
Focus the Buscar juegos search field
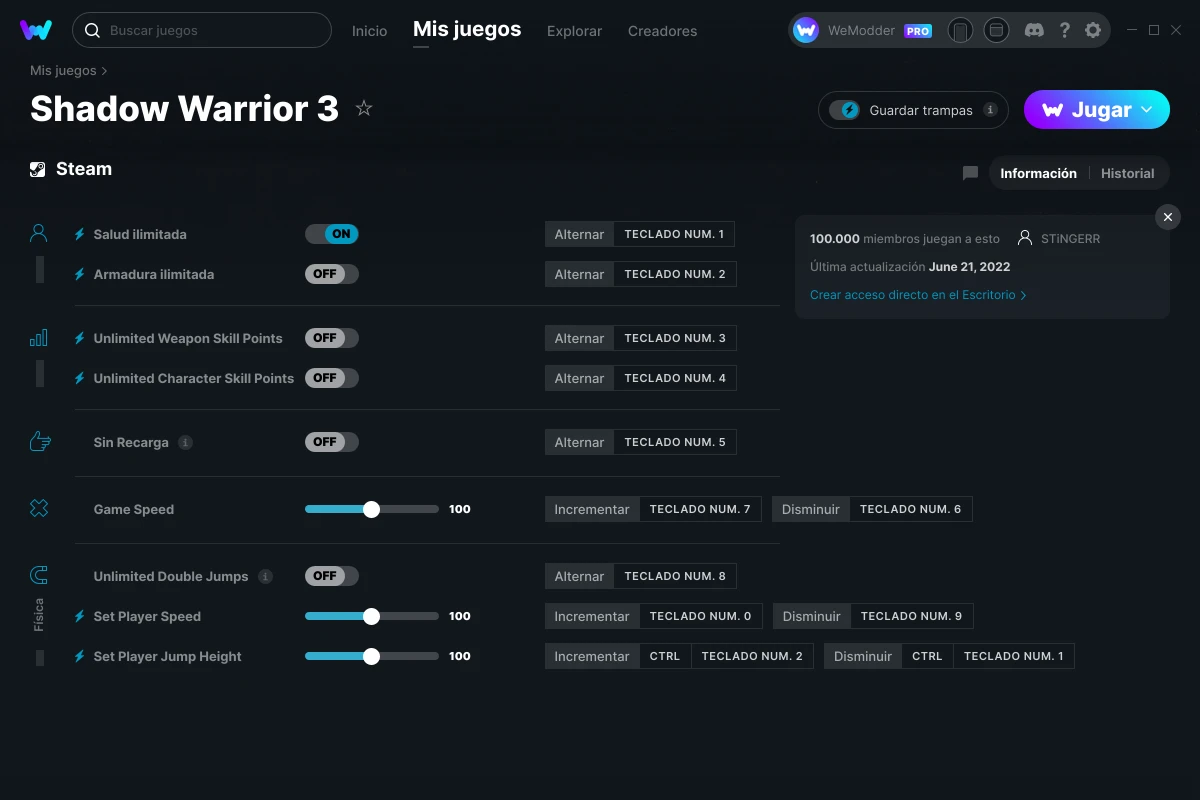coord(202,30)
